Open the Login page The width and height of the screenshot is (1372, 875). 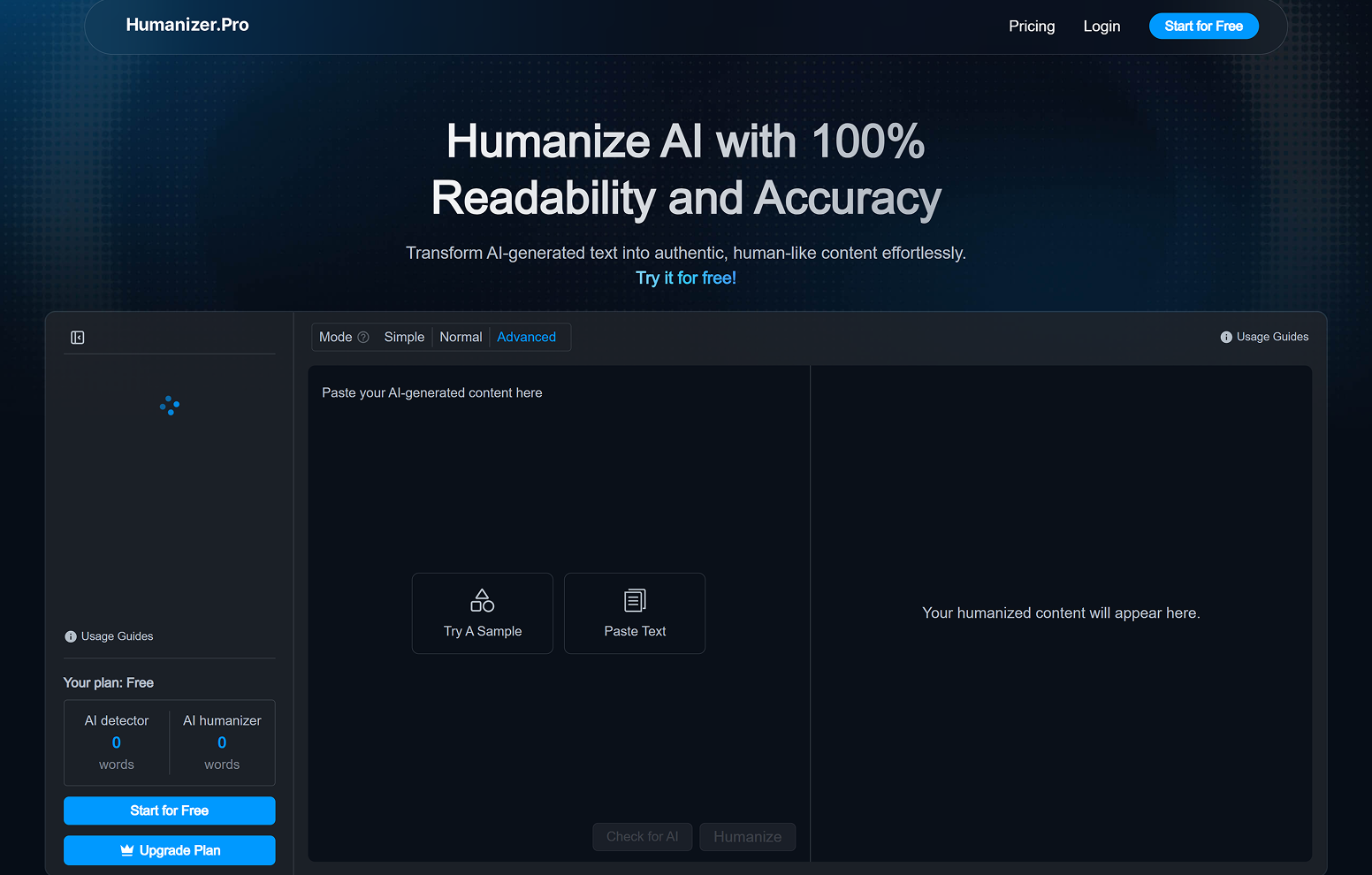1101,27
